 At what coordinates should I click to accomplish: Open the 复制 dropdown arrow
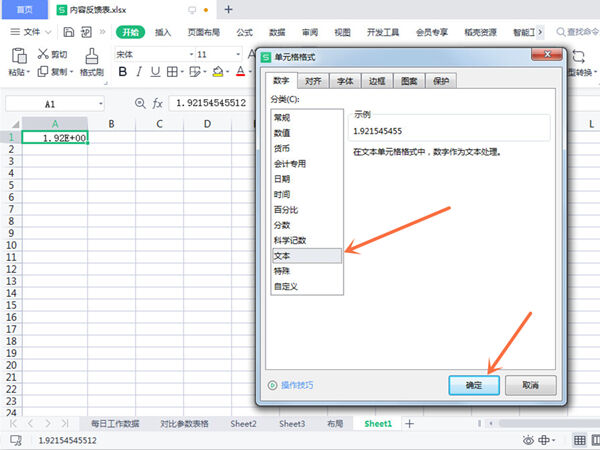[72, 72]
